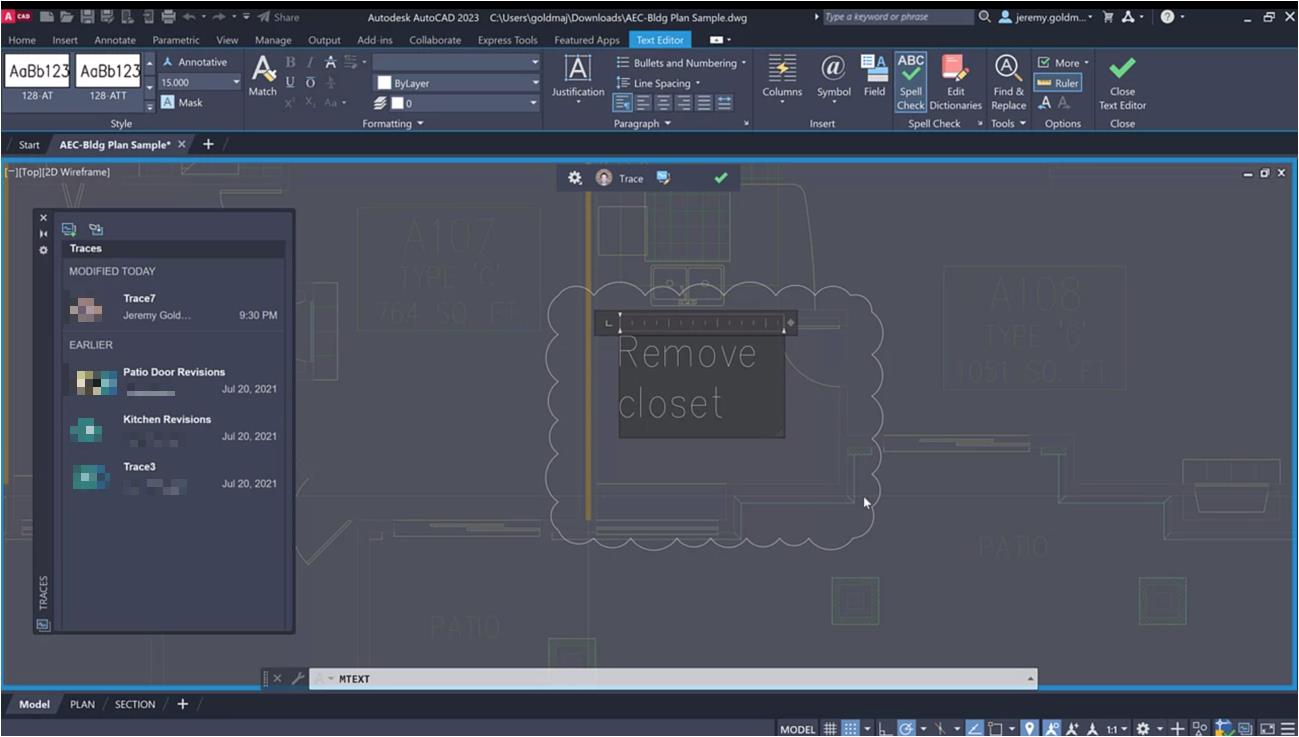This screenshot has width=1299, height=737.
Task: Click the white background color swatch beside 0
Action: click(396, 103)
